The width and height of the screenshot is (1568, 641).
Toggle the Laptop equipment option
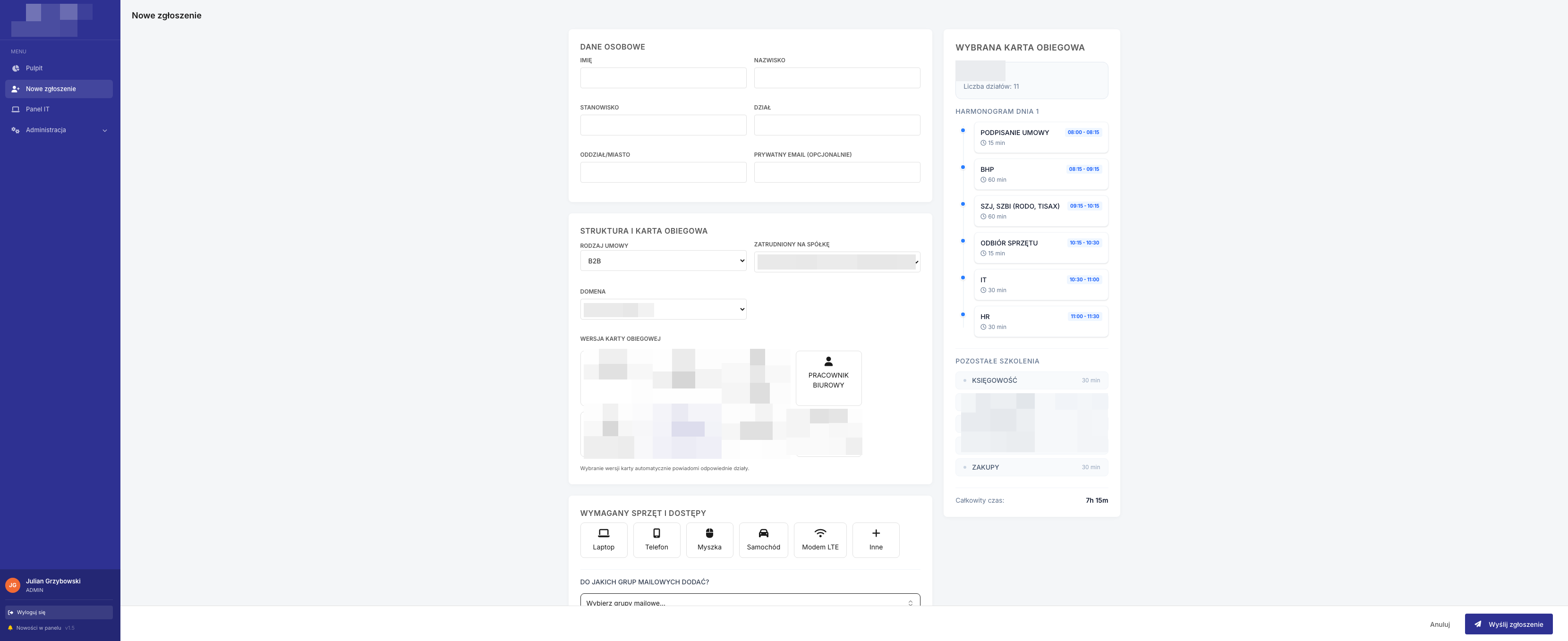(x=603, y=540)
